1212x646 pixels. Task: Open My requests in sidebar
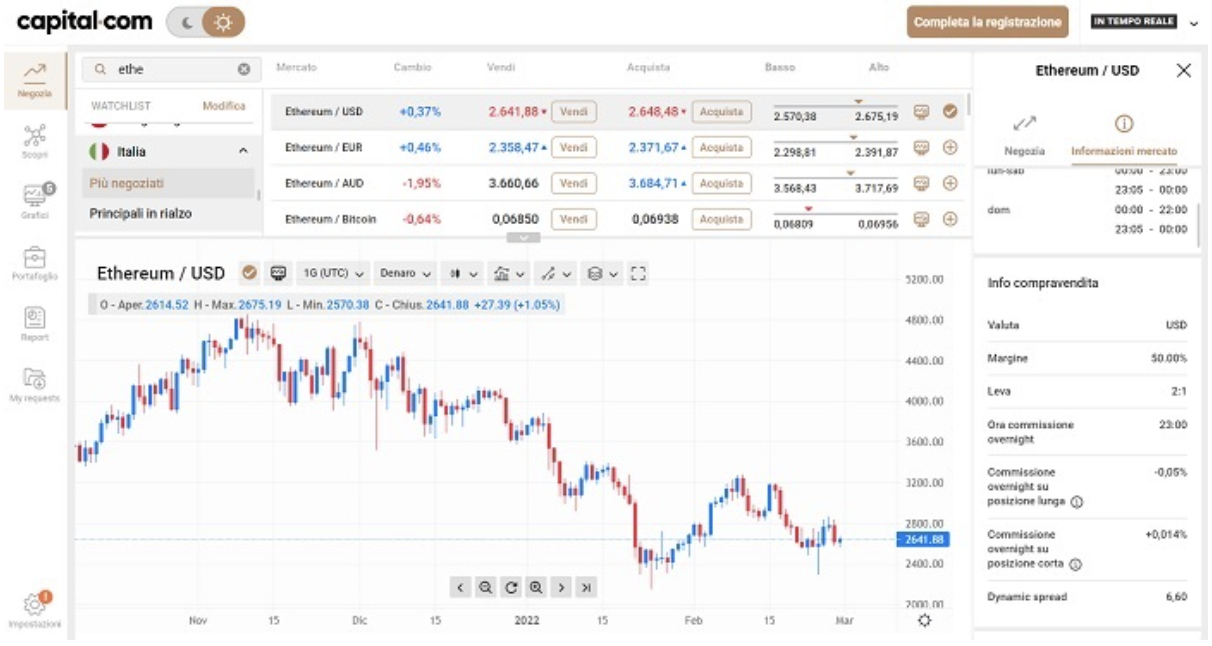tap(35, 384)
